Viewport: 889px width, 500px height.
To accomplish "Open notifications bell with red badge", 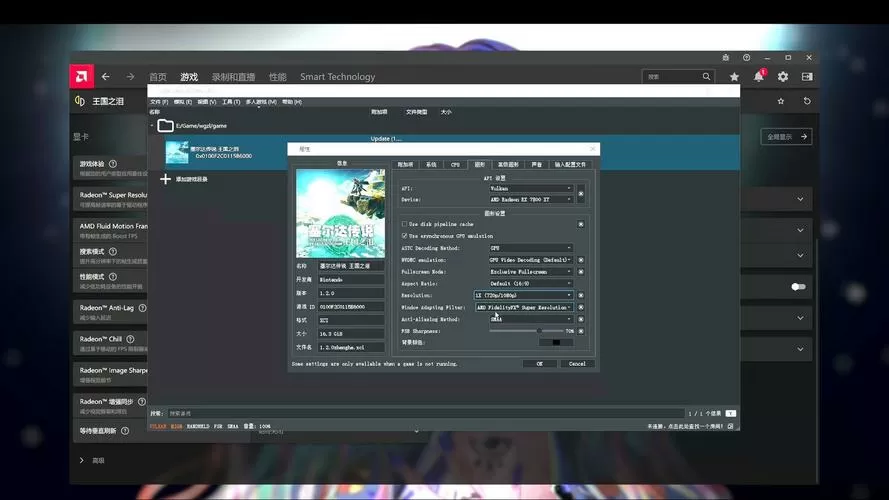I will (759, 76).
